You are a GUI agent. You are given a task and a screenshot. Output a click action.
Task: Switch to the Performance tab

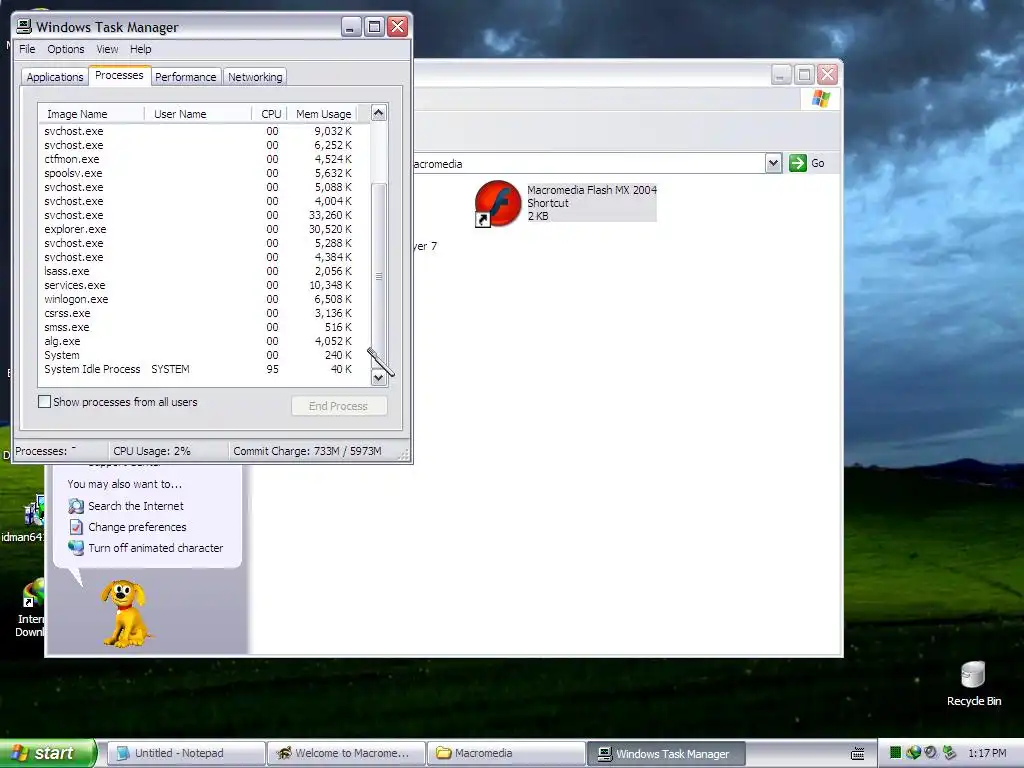[185, 77]
